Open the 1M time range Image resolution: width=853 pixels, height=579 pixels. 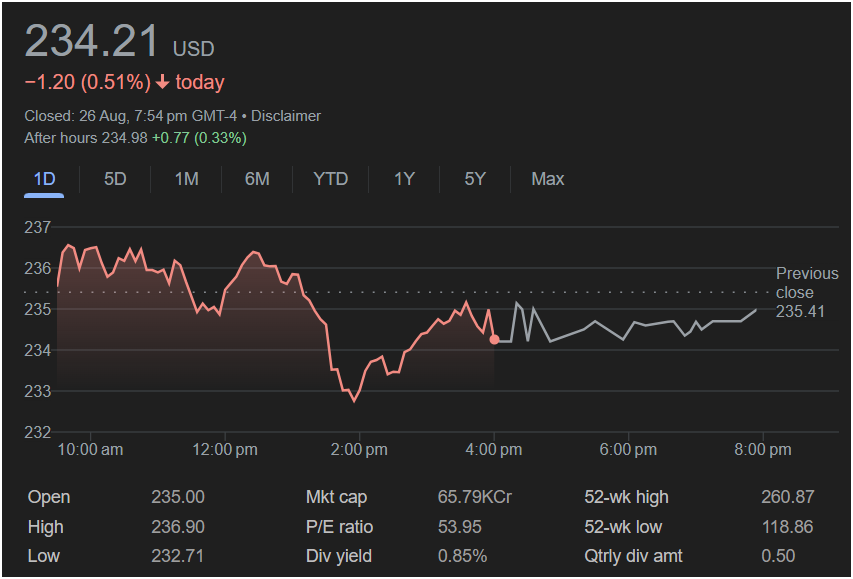(x=186, y=179)
